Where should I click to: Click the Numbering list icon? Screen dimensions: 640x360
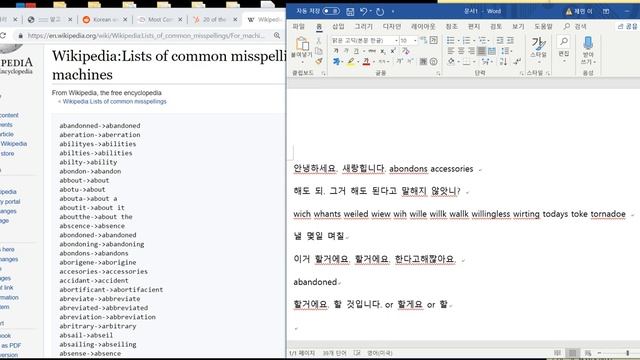(467, 40)
